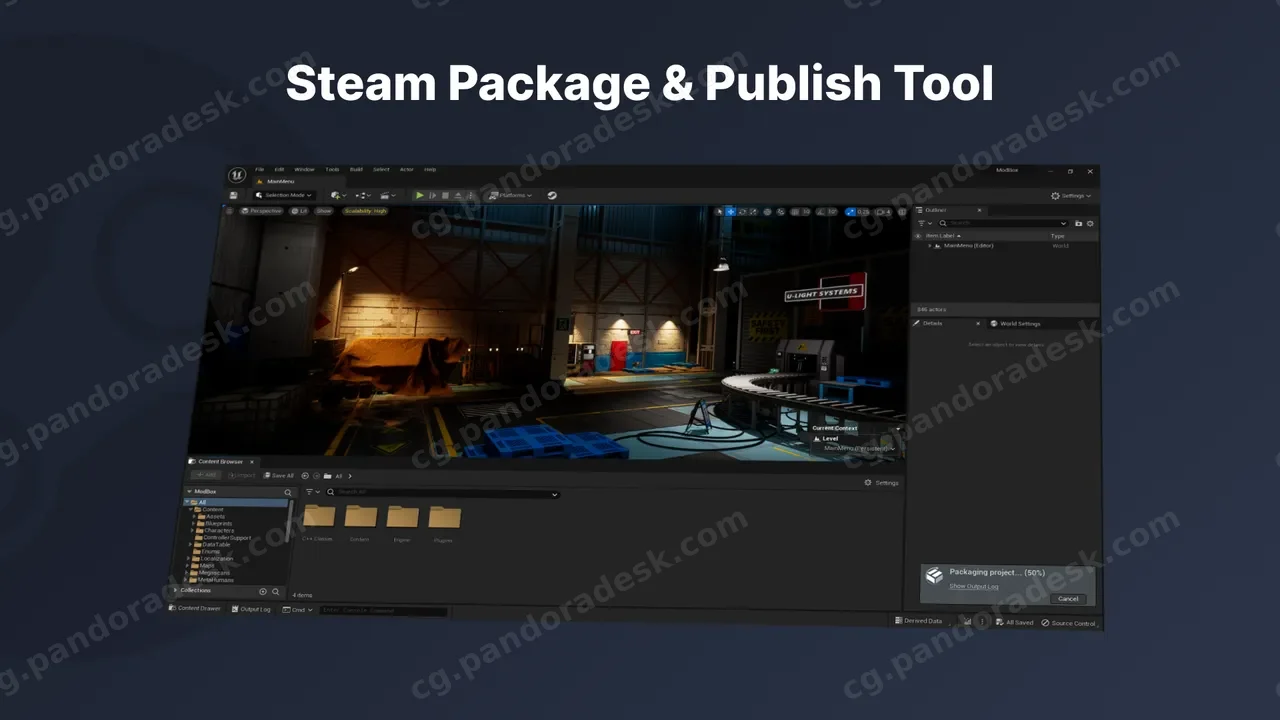1280x720 pixels.
Task: Click the save level floppy icon
Action: (234, 195)
